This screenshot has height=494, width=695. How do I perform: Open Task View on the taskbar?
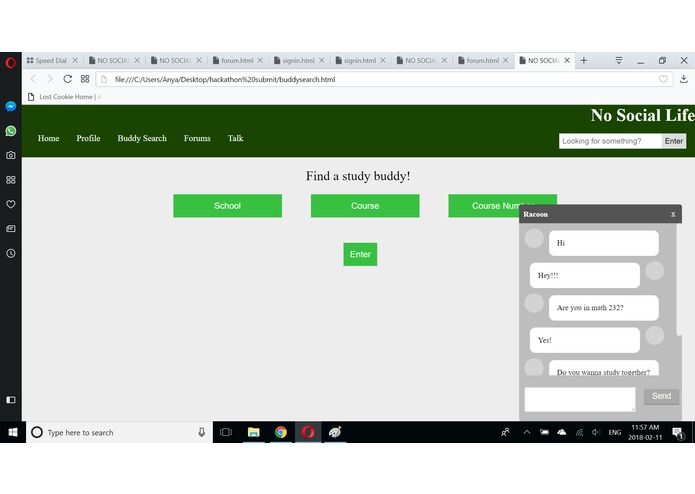(226, 432)
